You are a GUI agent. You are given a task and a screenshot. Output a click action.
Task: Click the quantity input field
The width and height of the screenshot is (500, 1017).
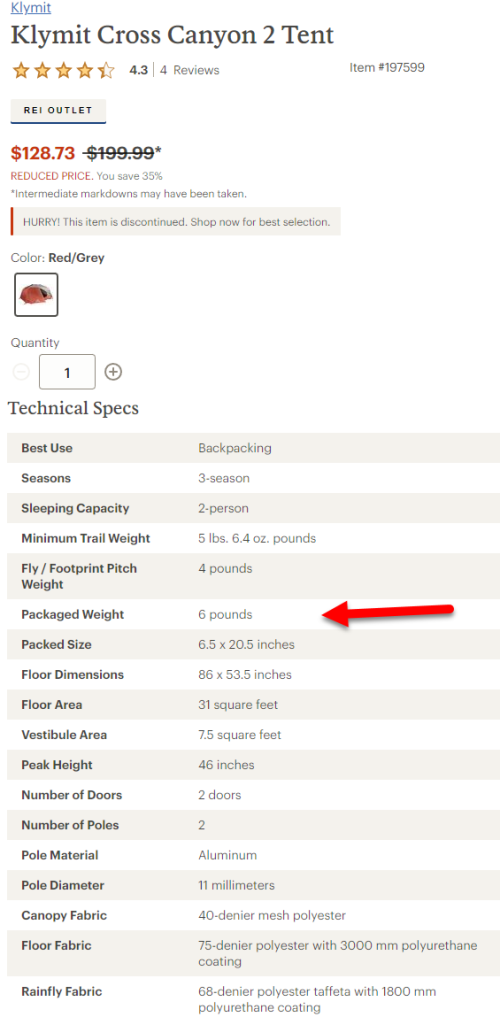click(67, 372)
